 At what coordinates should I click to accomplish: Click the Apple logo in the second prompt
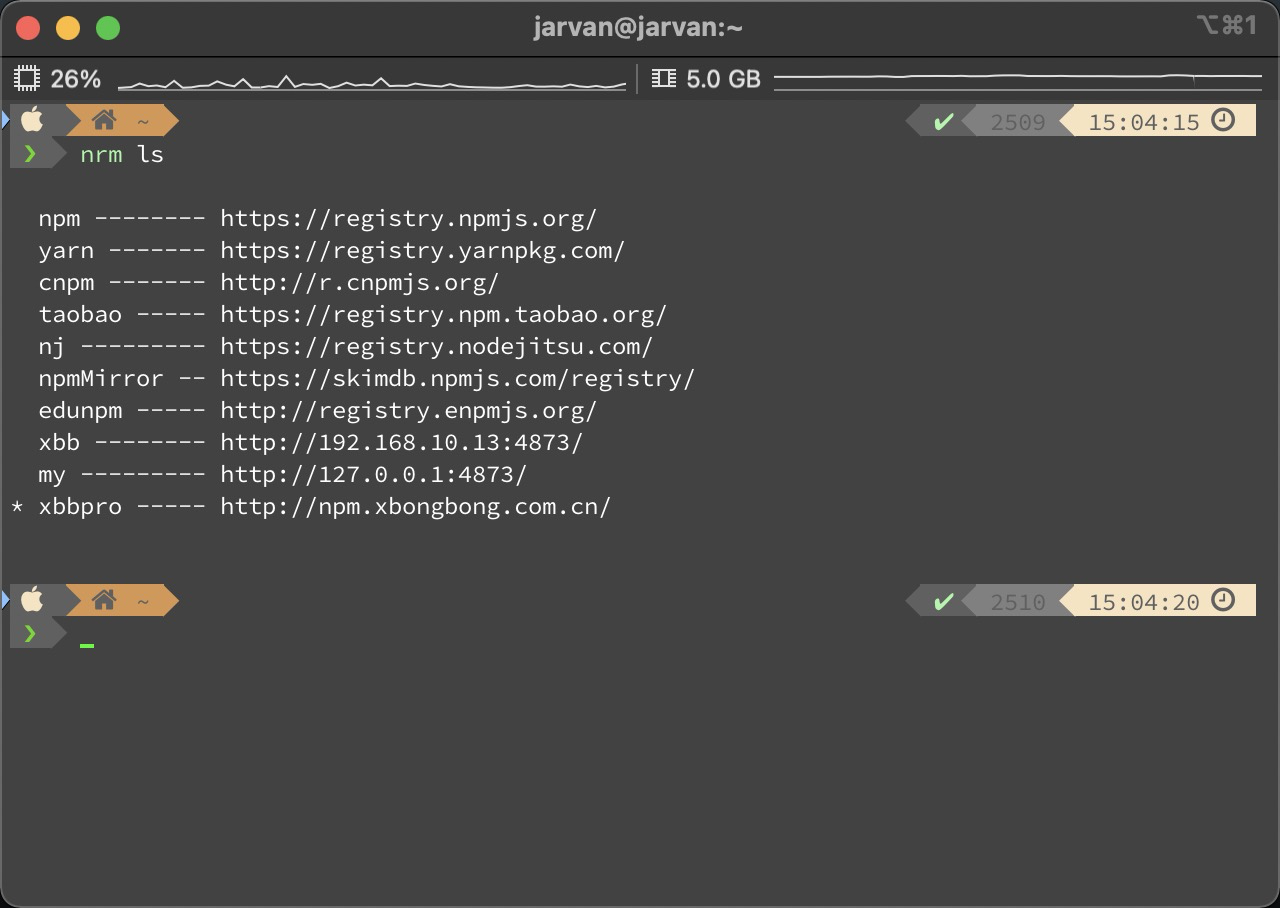[x=33, y=601]
